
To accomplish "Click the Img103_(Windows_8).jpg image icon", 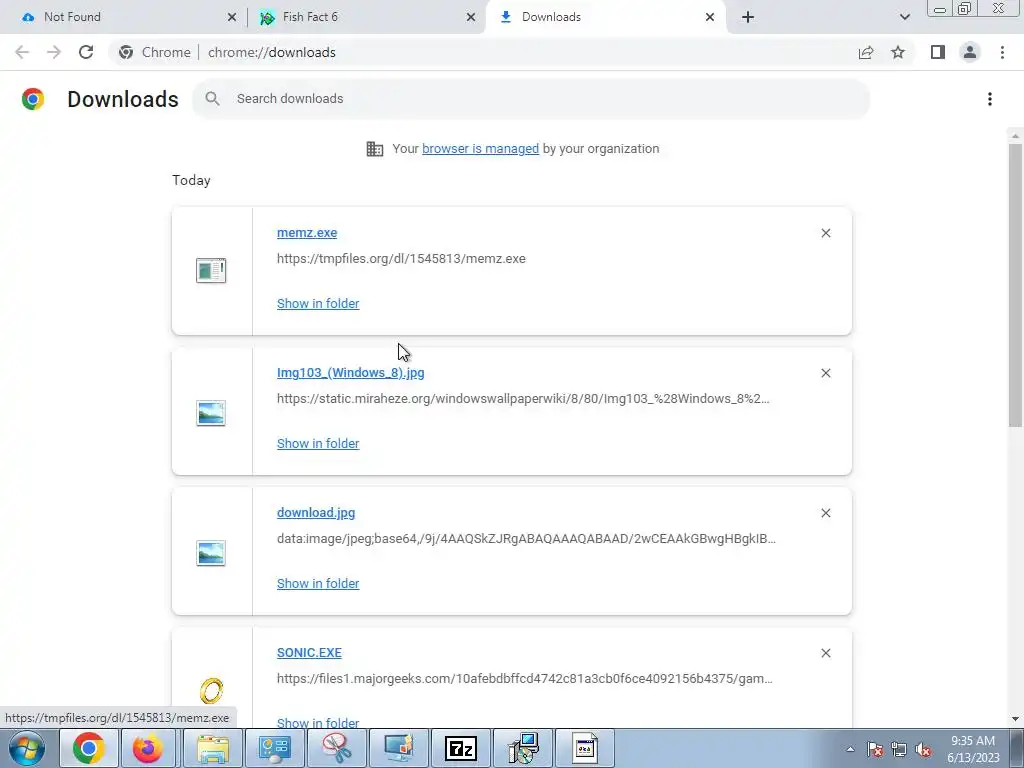I will pos(211,413).
